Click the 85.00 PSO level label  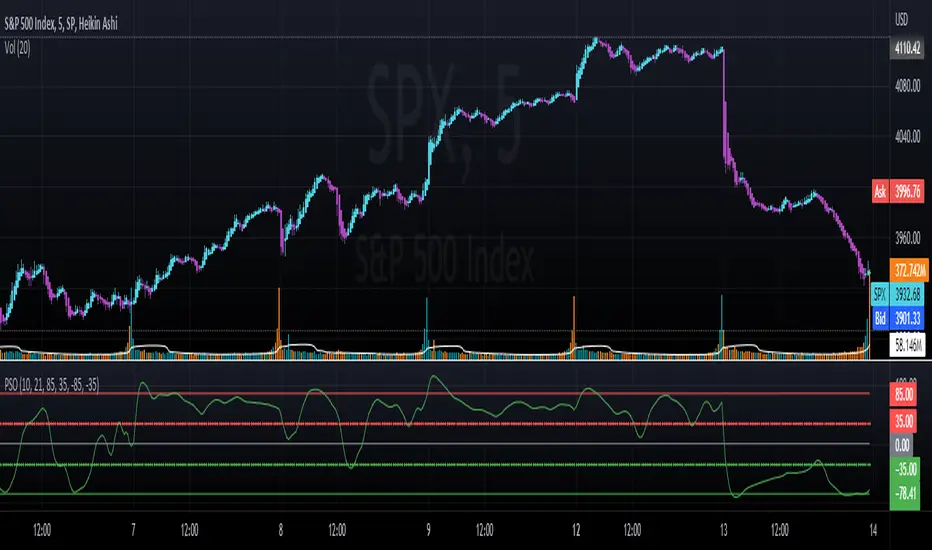[904, 395]
